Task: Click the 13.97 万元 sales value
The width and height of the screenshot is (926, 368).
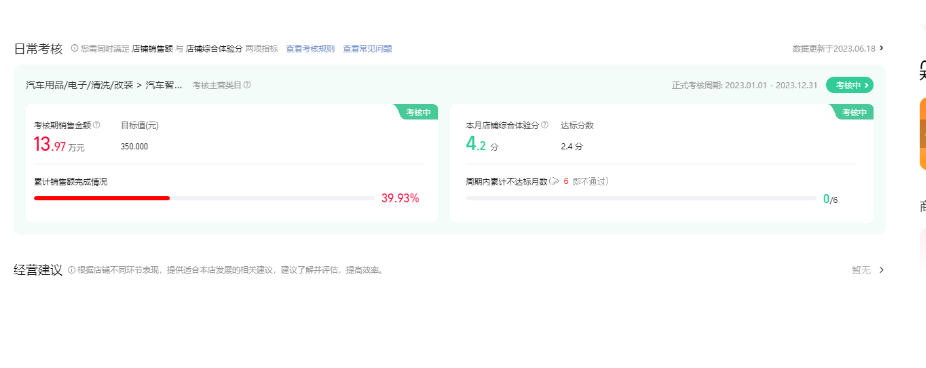Action: (59, 145)
